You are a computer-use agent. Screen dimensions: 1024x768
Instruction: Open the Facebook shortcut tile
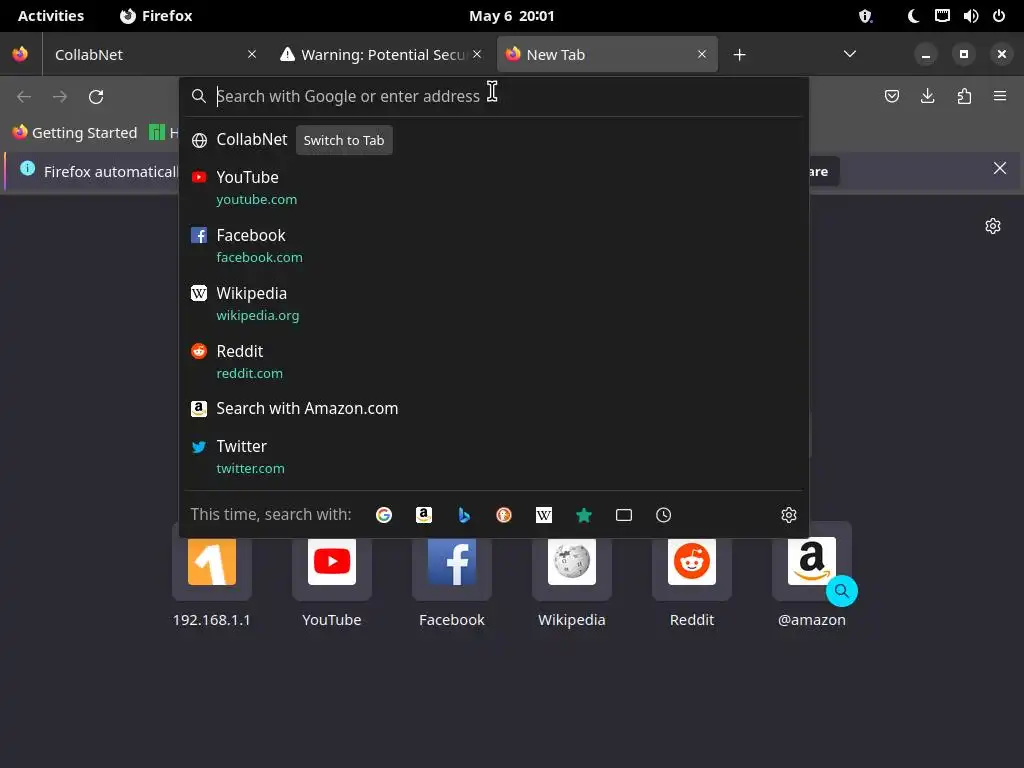click(x=452, y=575)
